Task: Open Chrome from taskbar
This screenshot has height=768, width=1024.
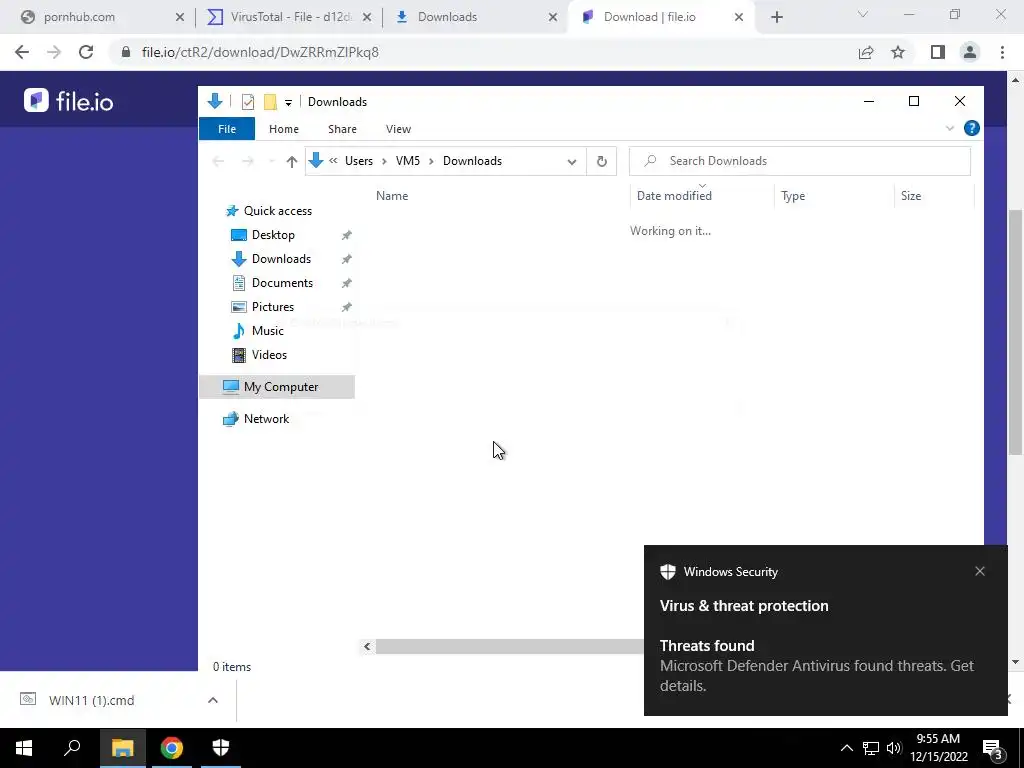Action: point(172,748)
